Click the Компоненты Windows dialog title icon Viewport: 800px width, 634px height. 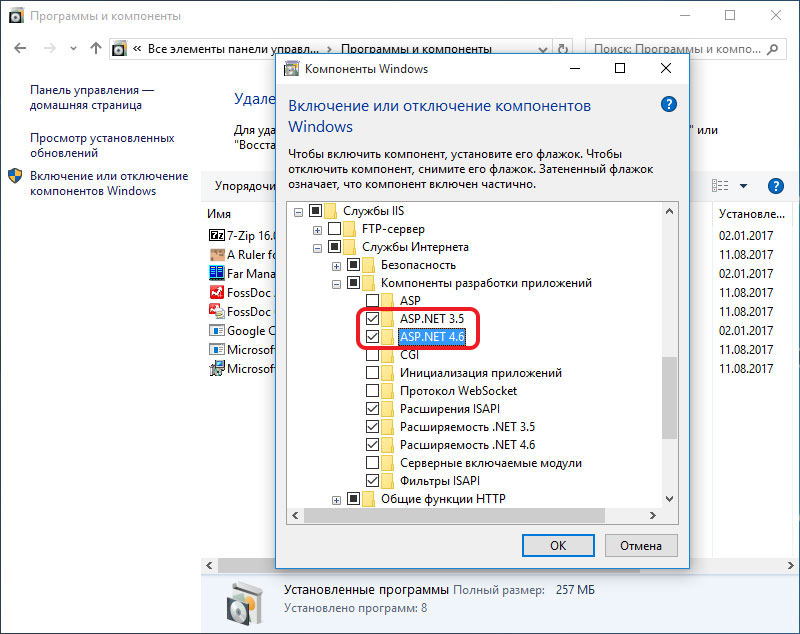coord(291,68)
